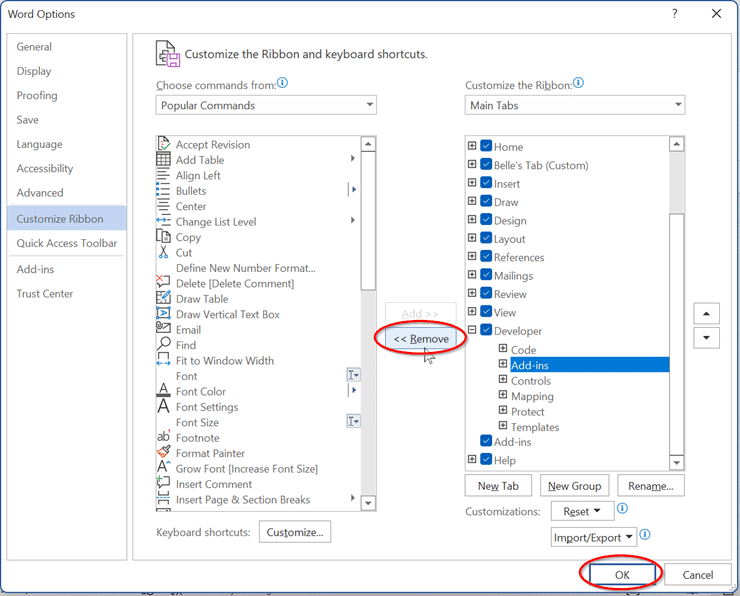Click the Footnote ab icon
This screenshot has height=596, width=740.
tap(163, 437)
